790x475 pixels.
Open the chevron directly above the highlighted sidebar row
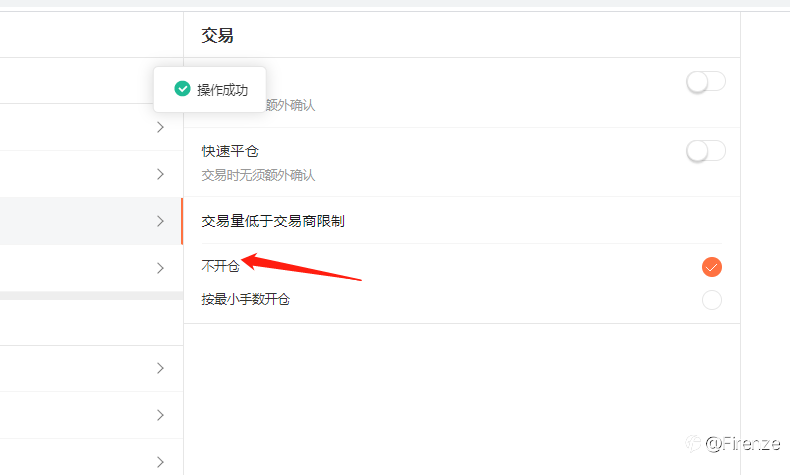point(160,174)
